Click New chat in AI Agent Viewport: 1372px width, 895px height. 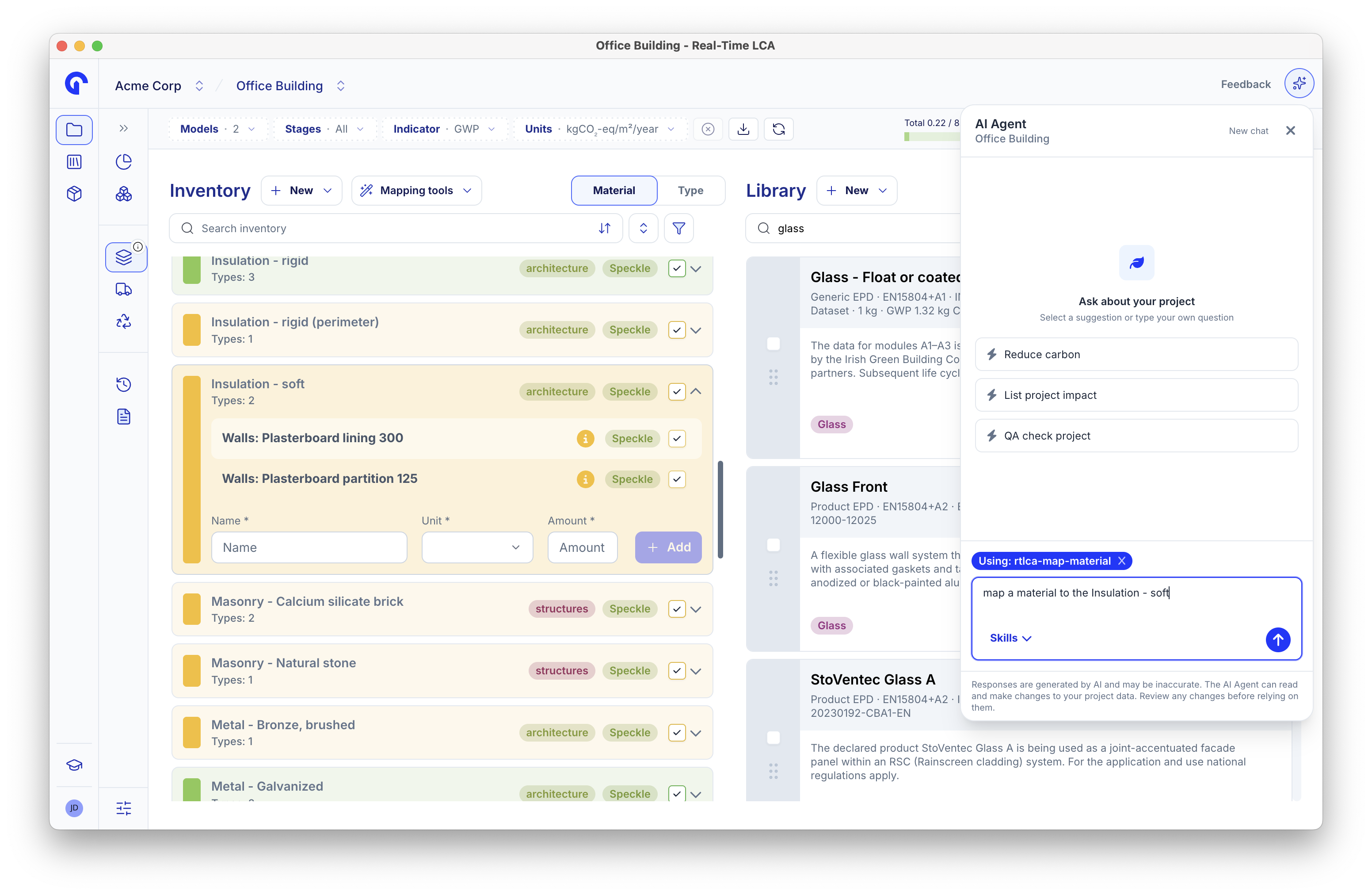pos(1248,131)
